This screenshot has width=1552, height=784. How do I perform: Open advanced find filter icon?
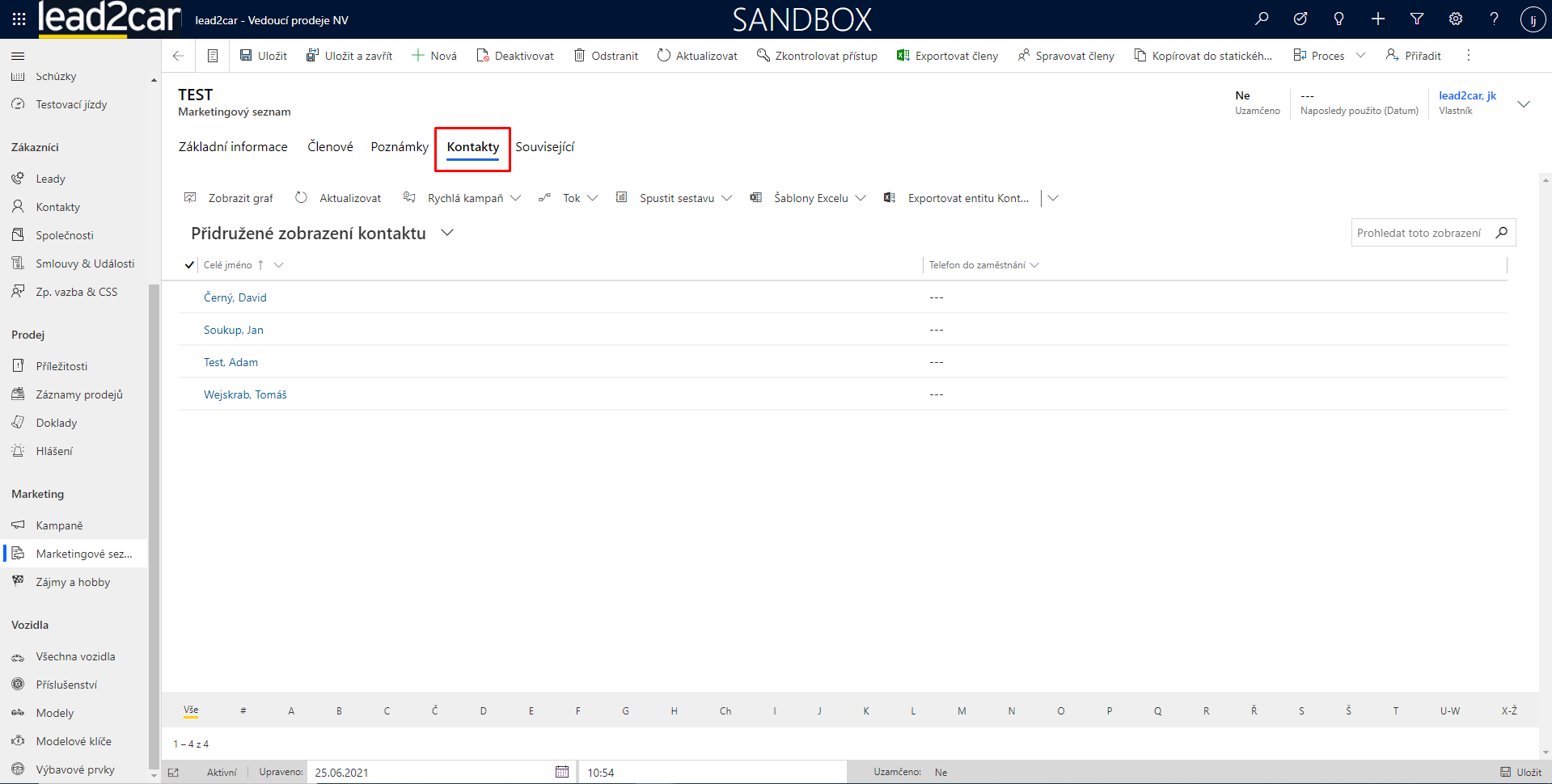pos(1417,19)
